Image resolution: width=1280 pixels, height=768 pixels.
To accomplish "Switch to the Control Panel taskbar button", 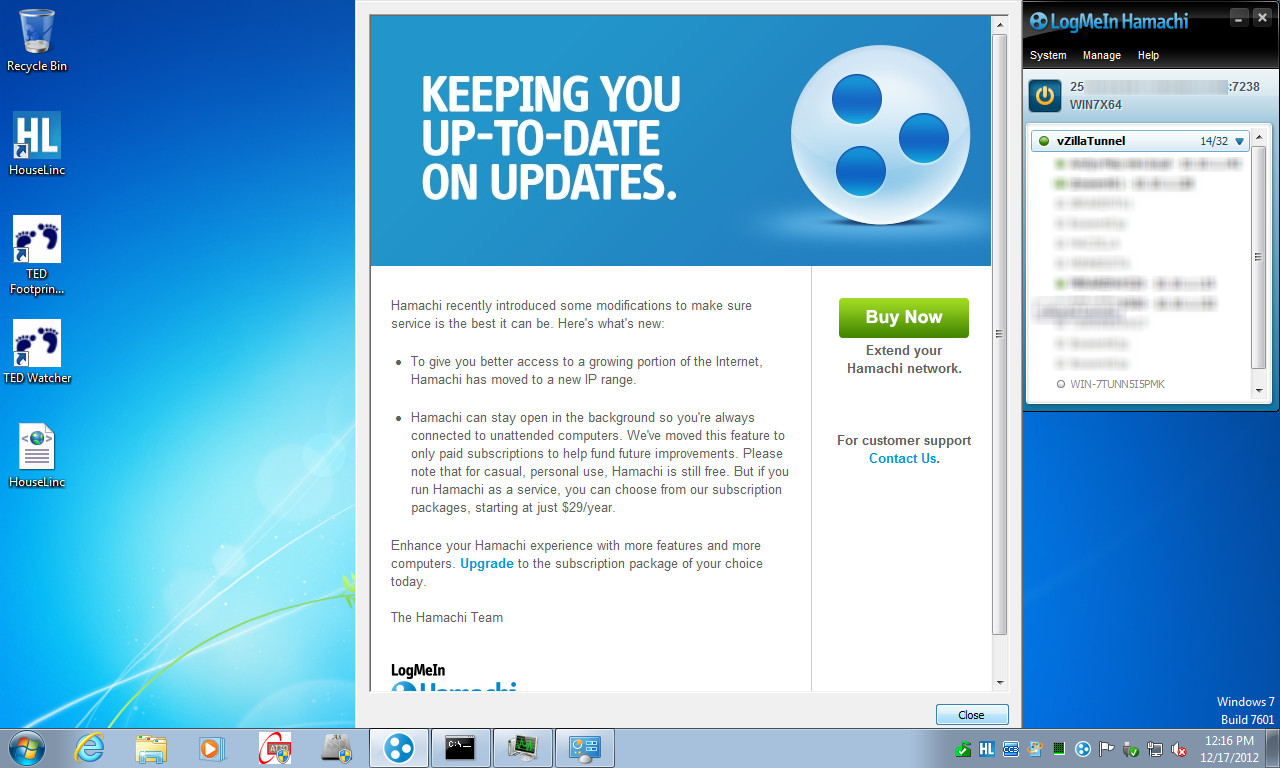I will [585, 748].
